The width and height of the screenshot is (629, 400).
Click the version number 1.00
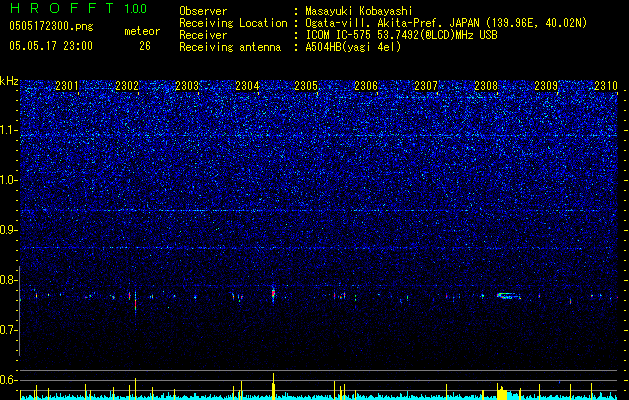[x=135, y=8]
